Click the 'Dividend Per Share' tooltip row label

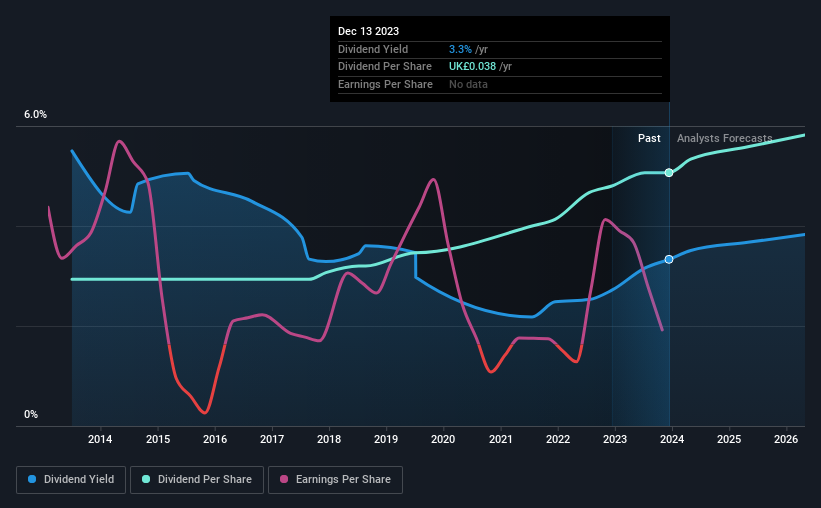coord(385,67)
